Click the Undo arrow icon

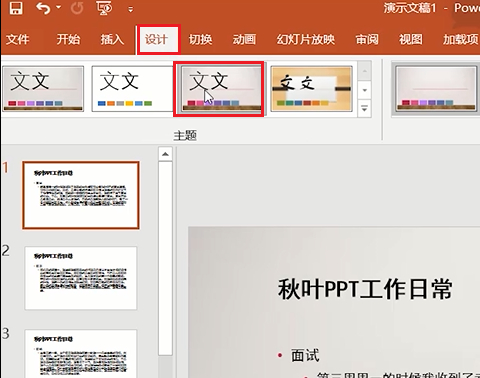[44, 8]
